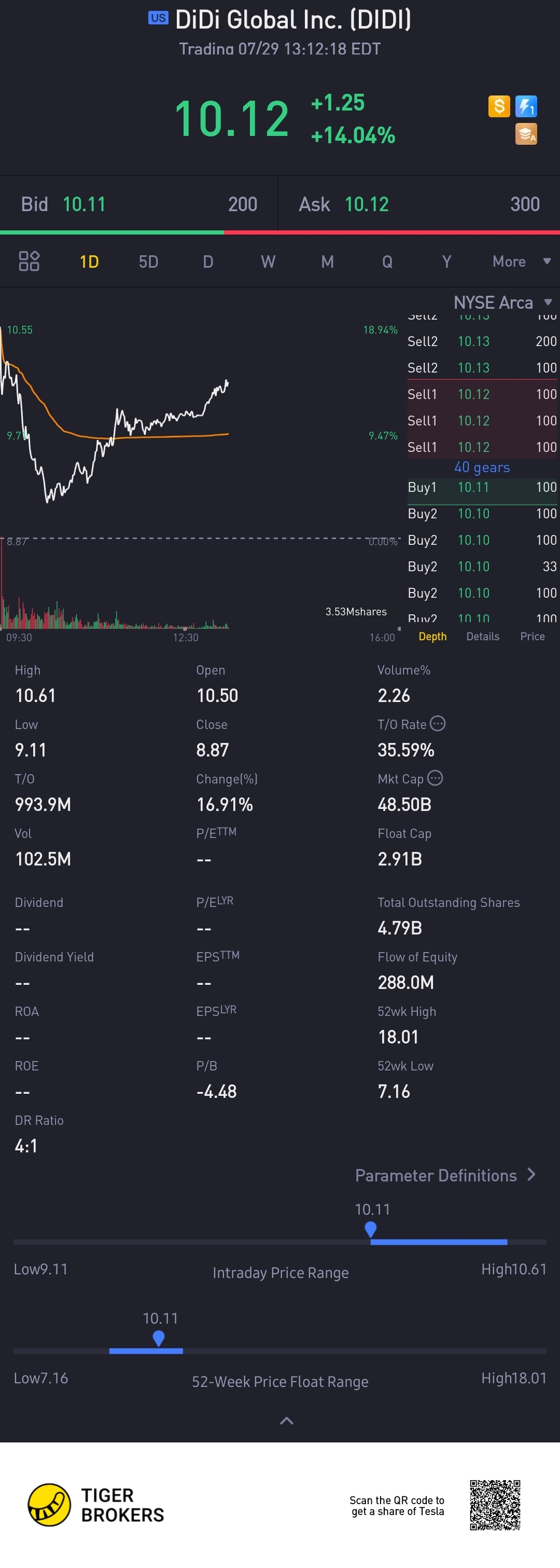Tap the 52wk Low value 7.16
This screenshot has height=1568, width=560.
point(394,1091)
